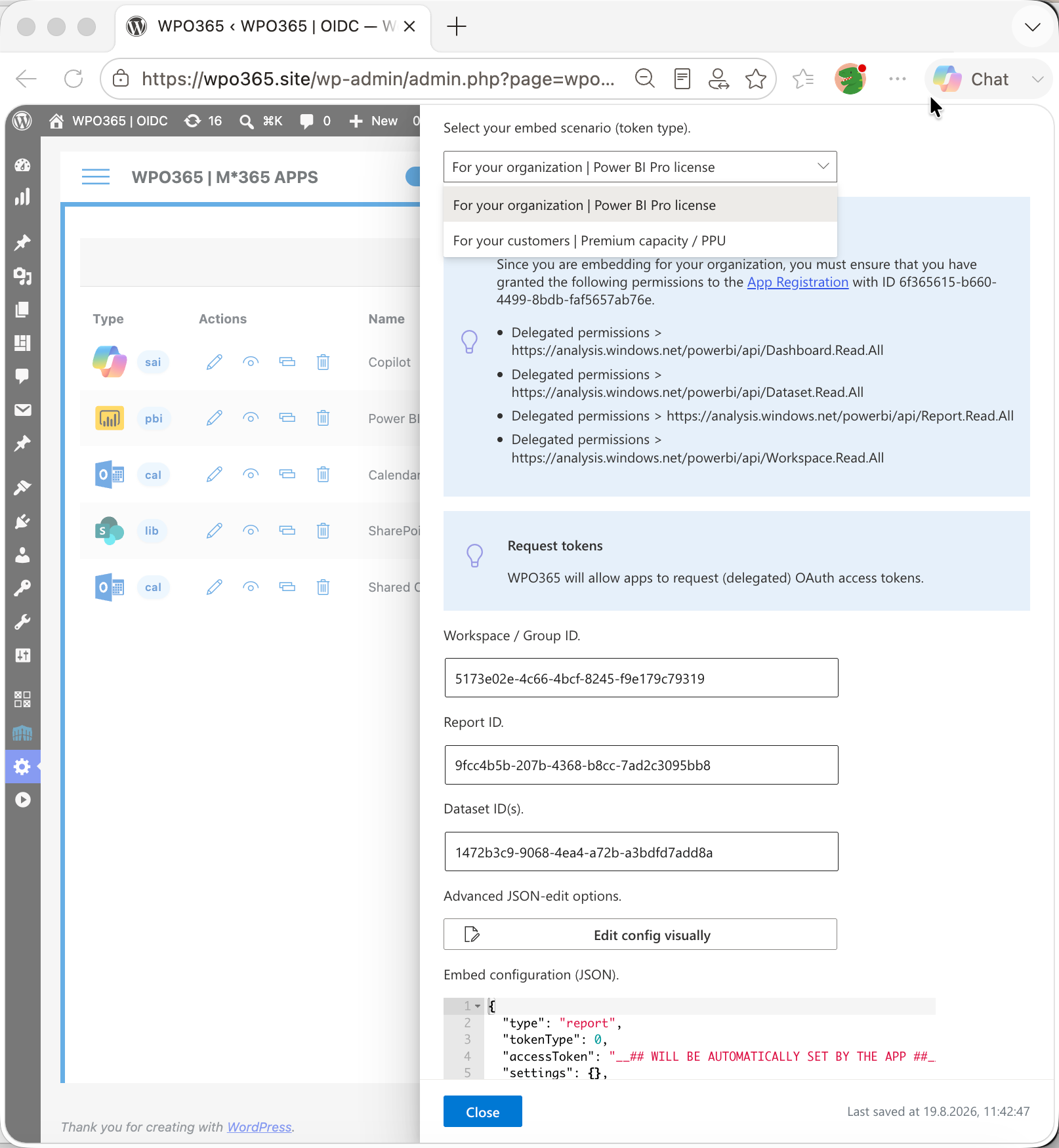Screen dimensions: 1059x1148
Task: Open the Plugins icon in WordPress sidebar
Action: [23, 522]
